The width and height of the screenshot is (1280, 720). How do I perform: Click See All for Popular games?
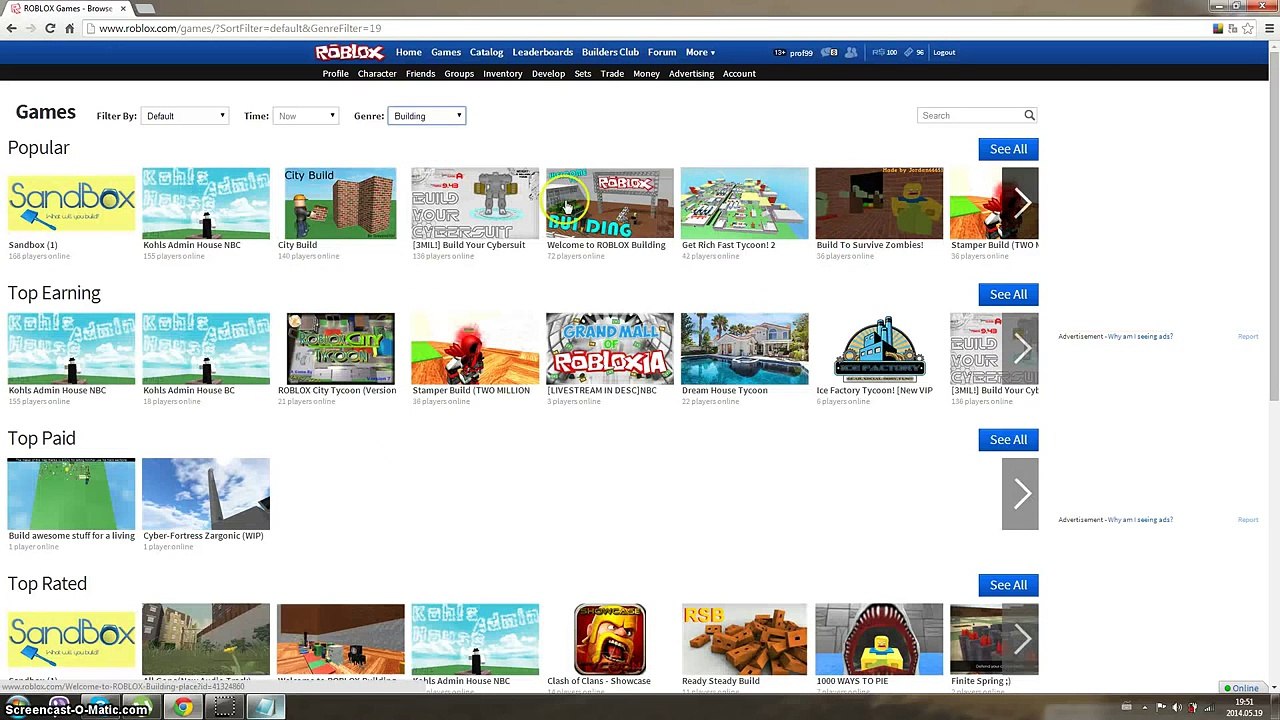[1008, 149]
